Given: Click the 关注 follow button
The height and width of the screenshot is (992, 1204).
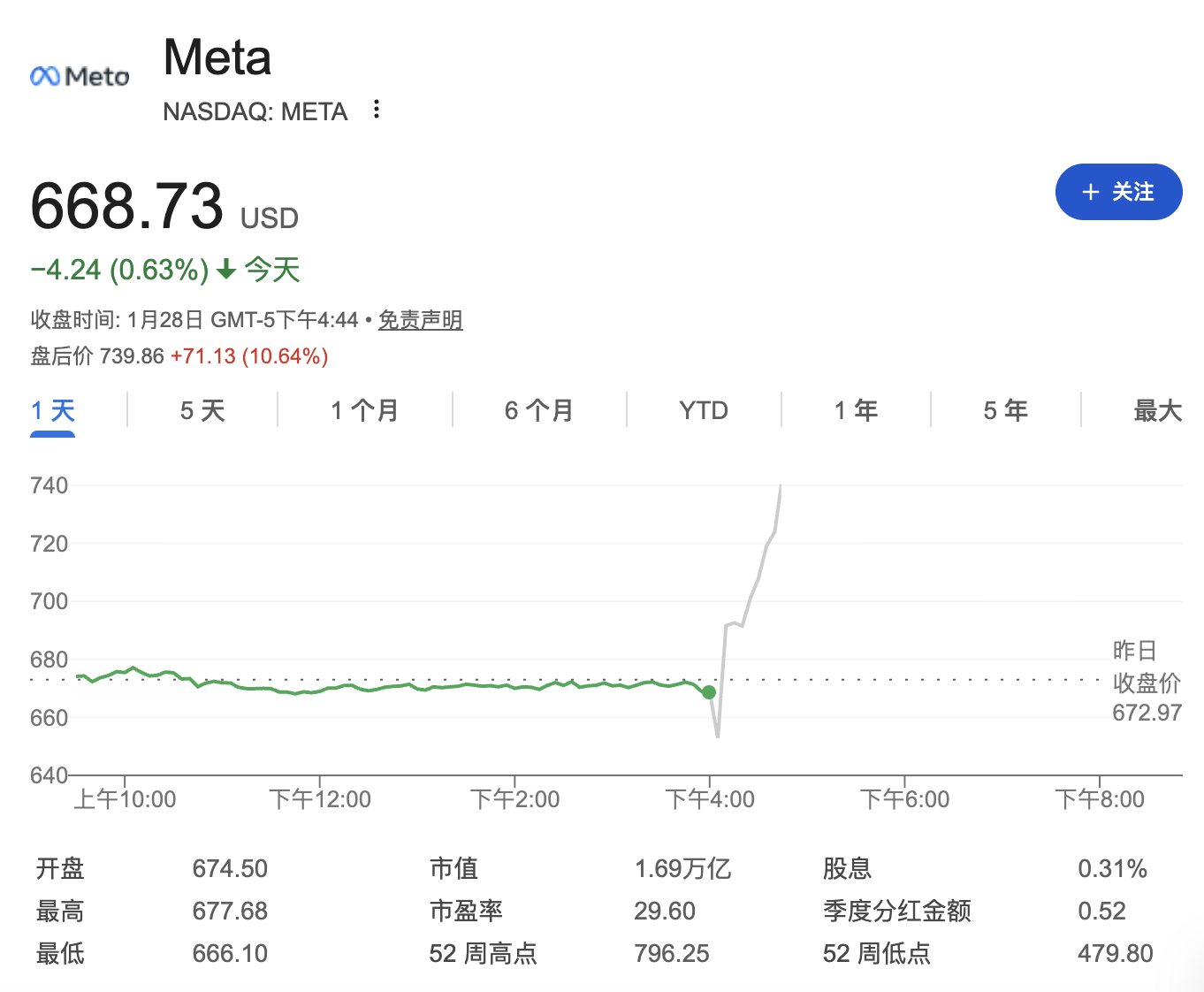Looking at the screenshot, I should pyautogui.click(x=1119, y=192).
